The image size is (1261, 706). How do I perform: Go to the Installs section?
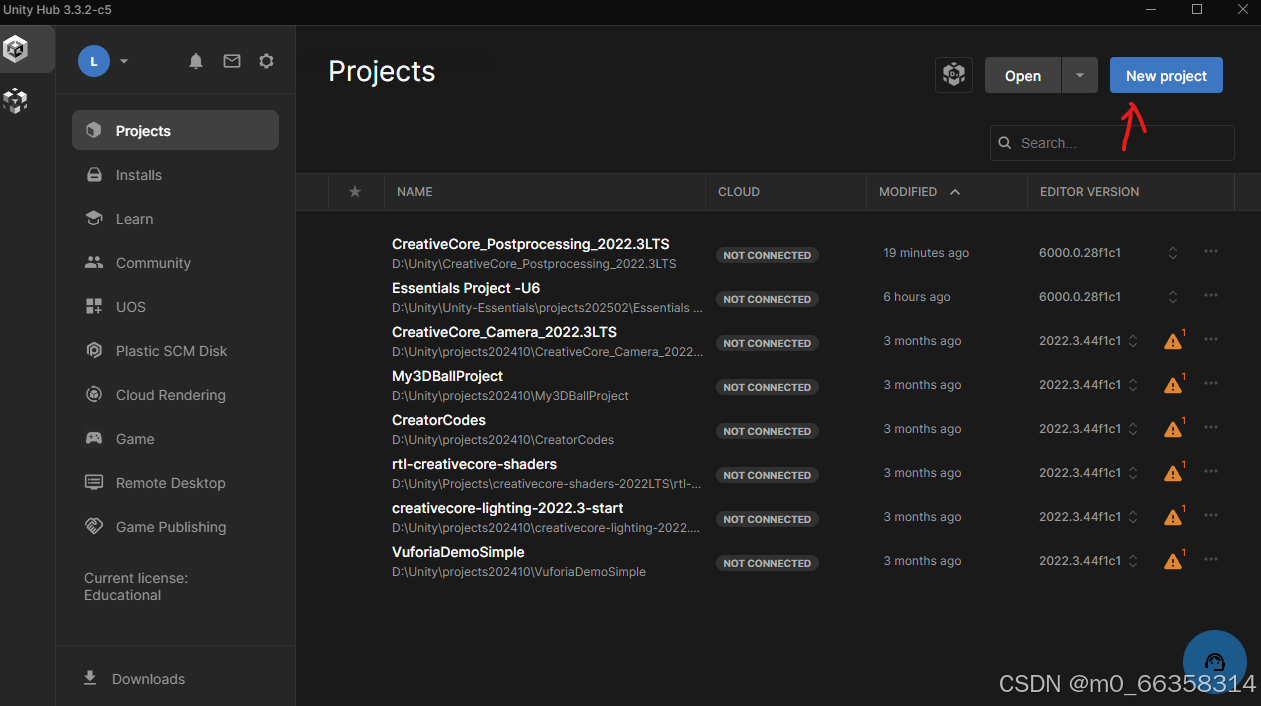tap(175, 175)
